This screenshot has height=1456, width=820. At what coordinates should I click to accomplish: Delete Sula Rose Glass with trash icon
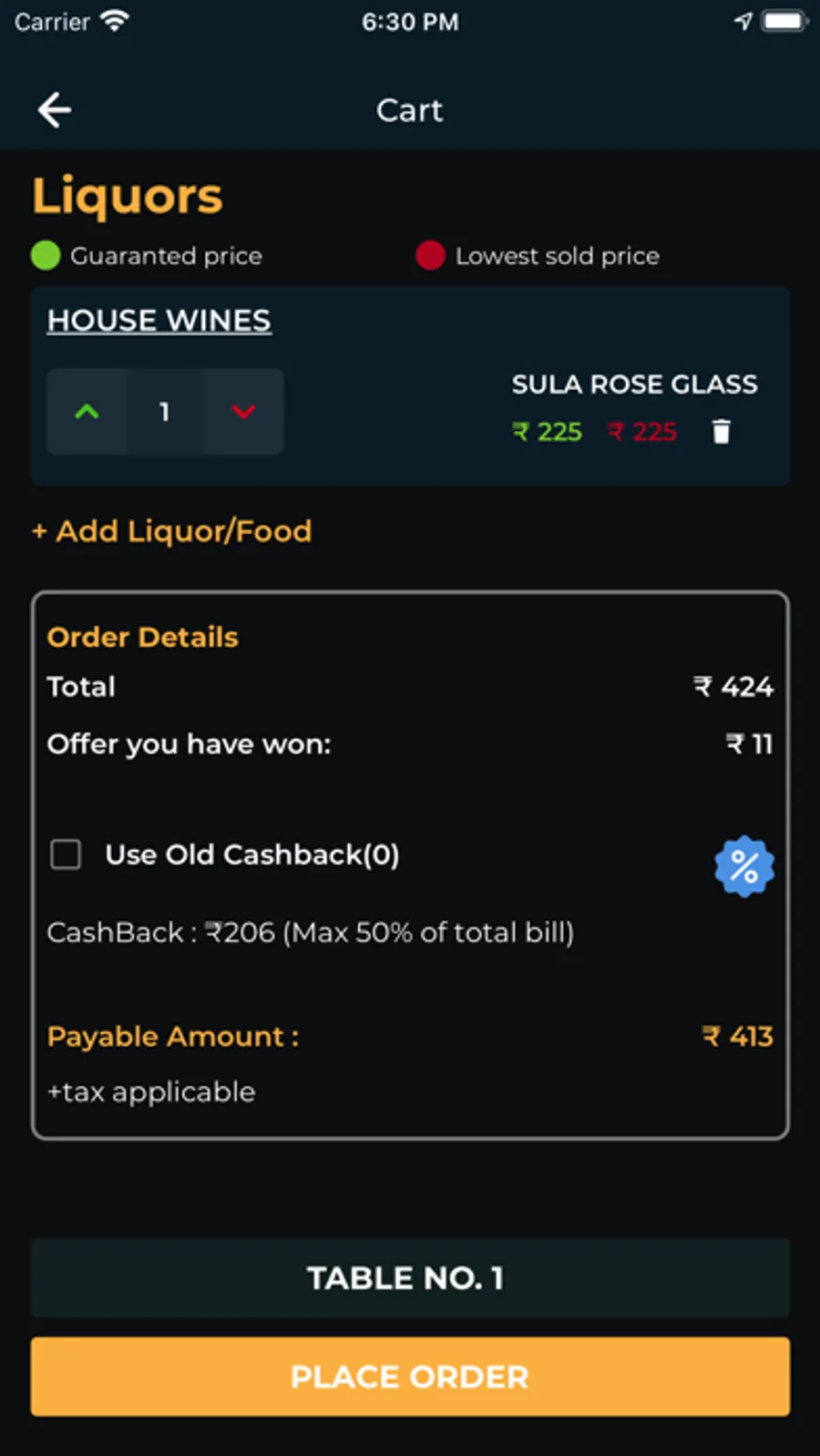[x=721, y=431]
